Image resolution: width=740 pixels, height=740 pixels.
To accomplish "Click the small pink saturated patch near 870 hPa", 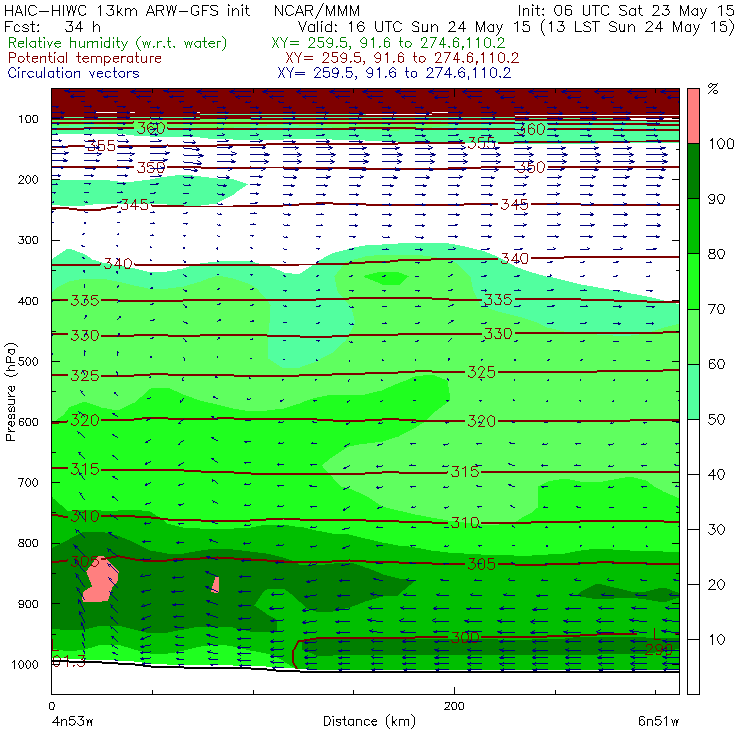I will (x=216, y=585).
